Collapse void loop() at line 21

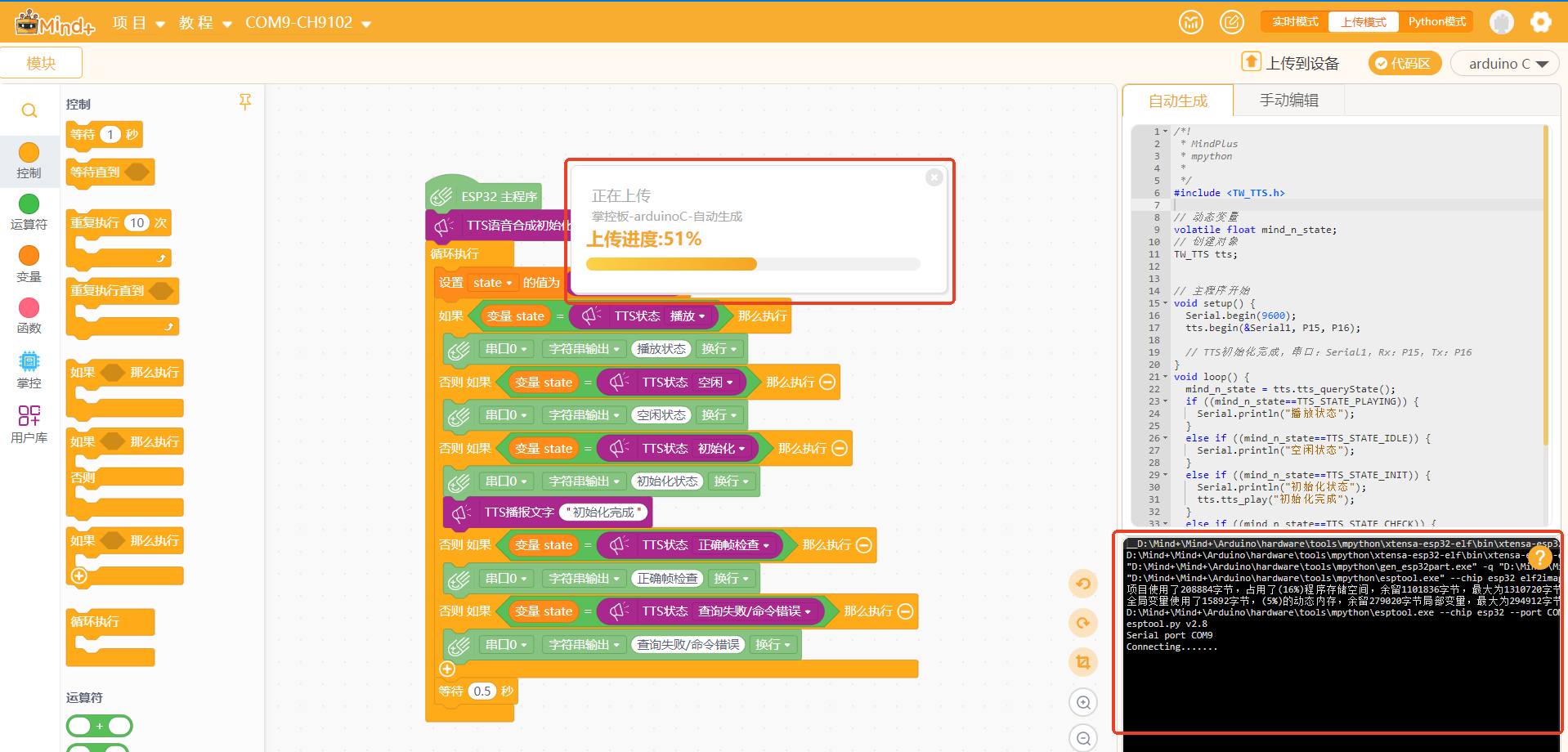tap(1166, 377)
